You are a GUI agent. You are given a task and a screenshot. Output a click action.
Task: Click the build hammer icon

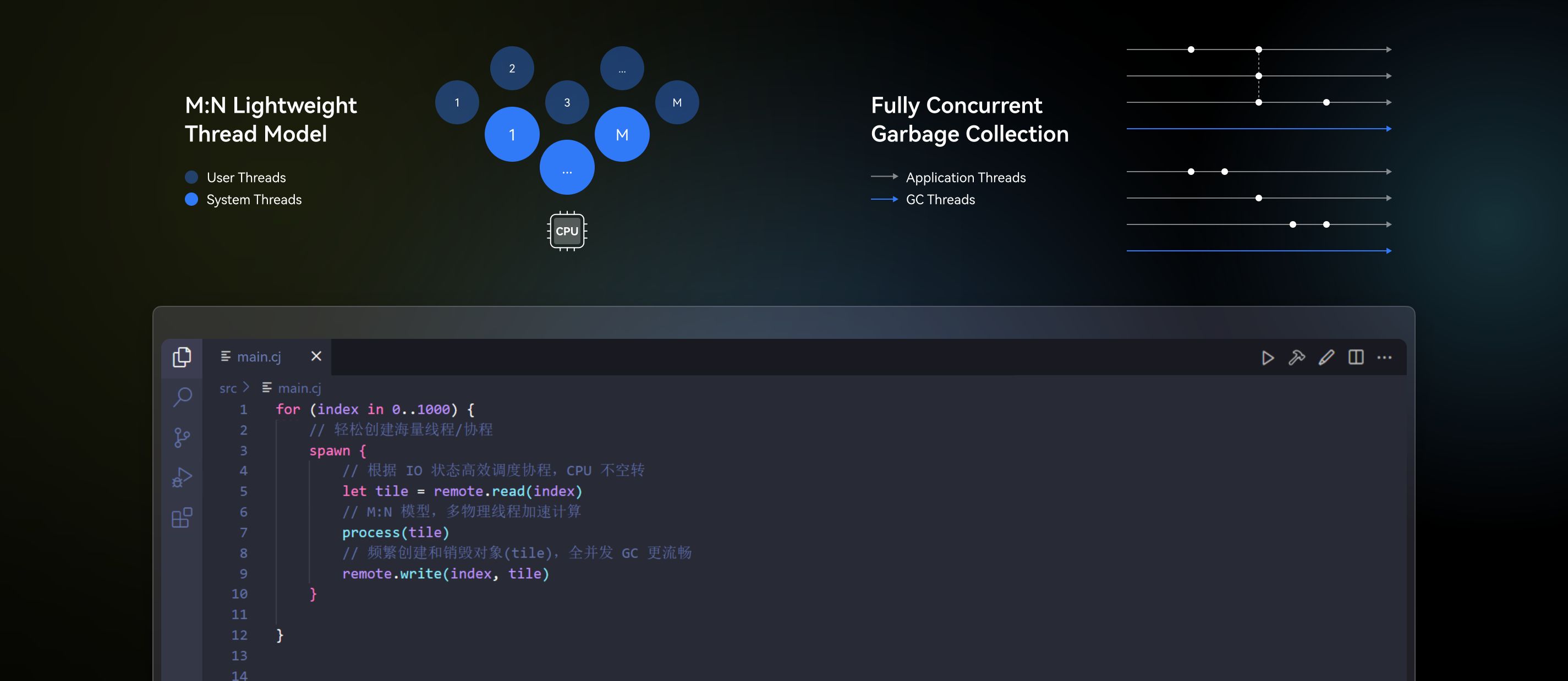click(x=1297, y=357)
